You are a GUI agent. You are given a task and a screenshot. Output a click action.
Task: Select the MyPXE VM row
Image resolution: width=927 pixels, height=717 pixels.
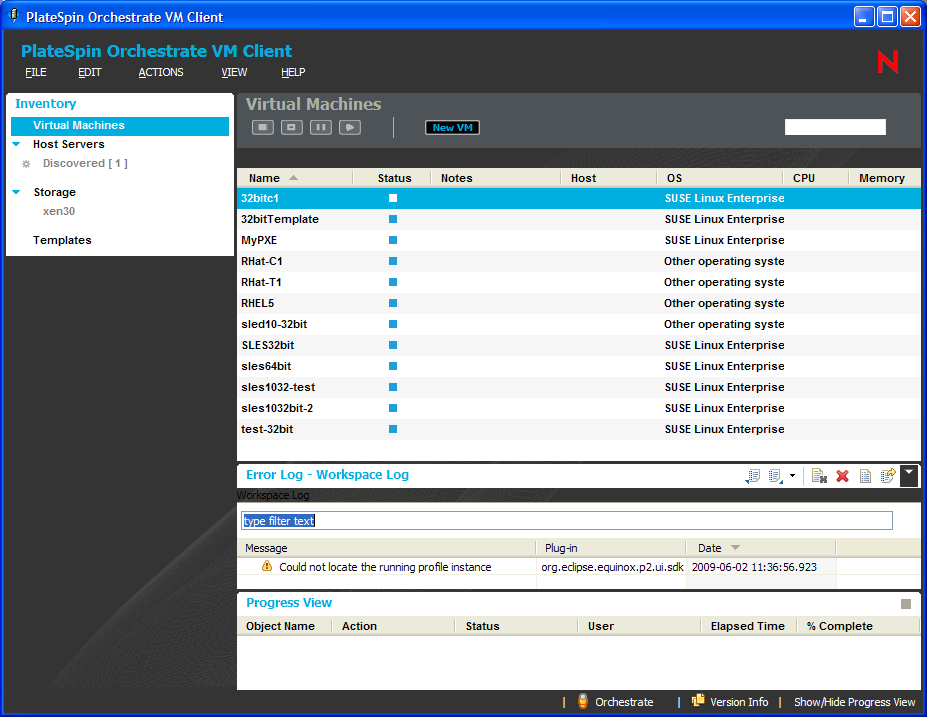tap(579, 240)
